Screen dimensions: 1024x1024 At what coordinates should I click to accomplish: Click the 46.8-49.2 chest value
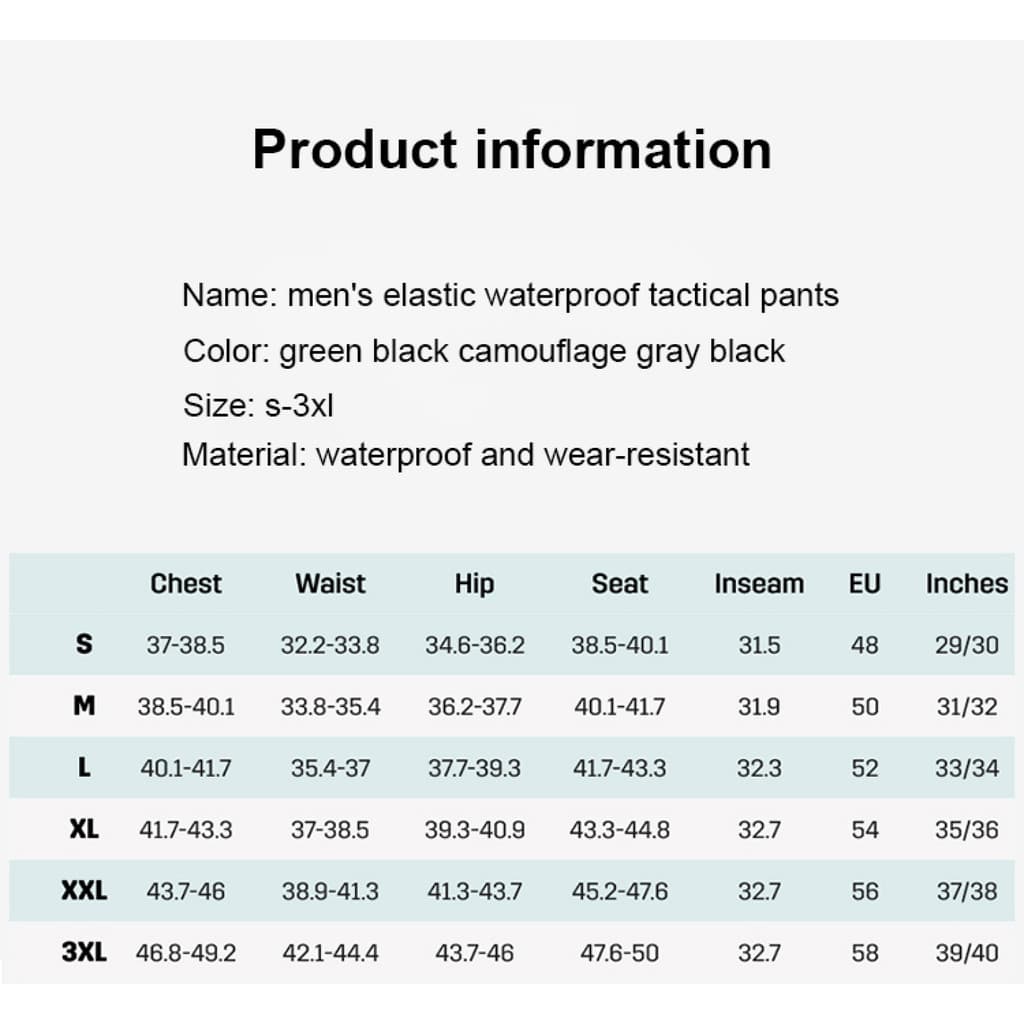pyautogui.click(x=186, y=953)
